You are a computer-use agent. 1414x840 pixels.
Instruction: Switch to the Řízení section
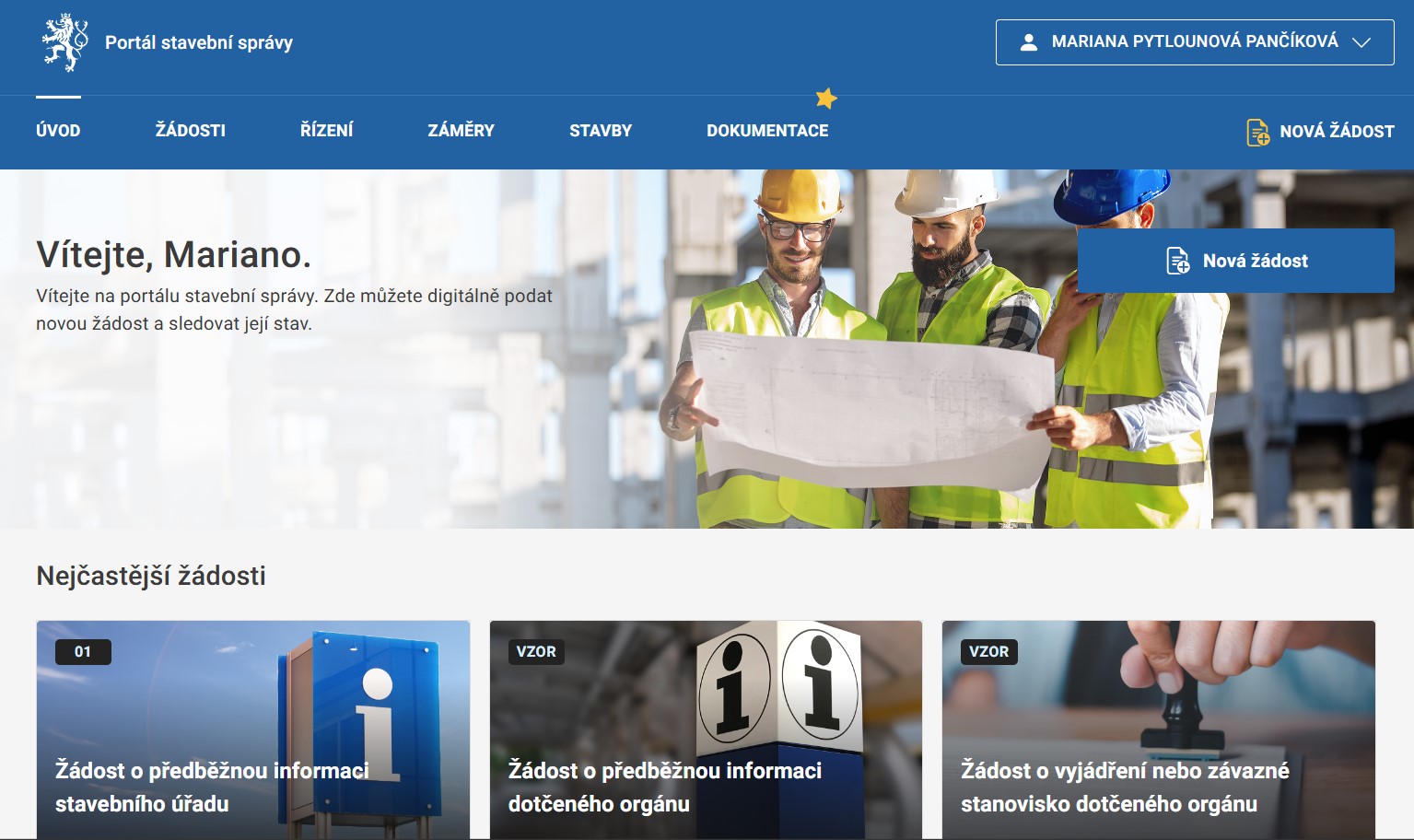tap(327, 131)
